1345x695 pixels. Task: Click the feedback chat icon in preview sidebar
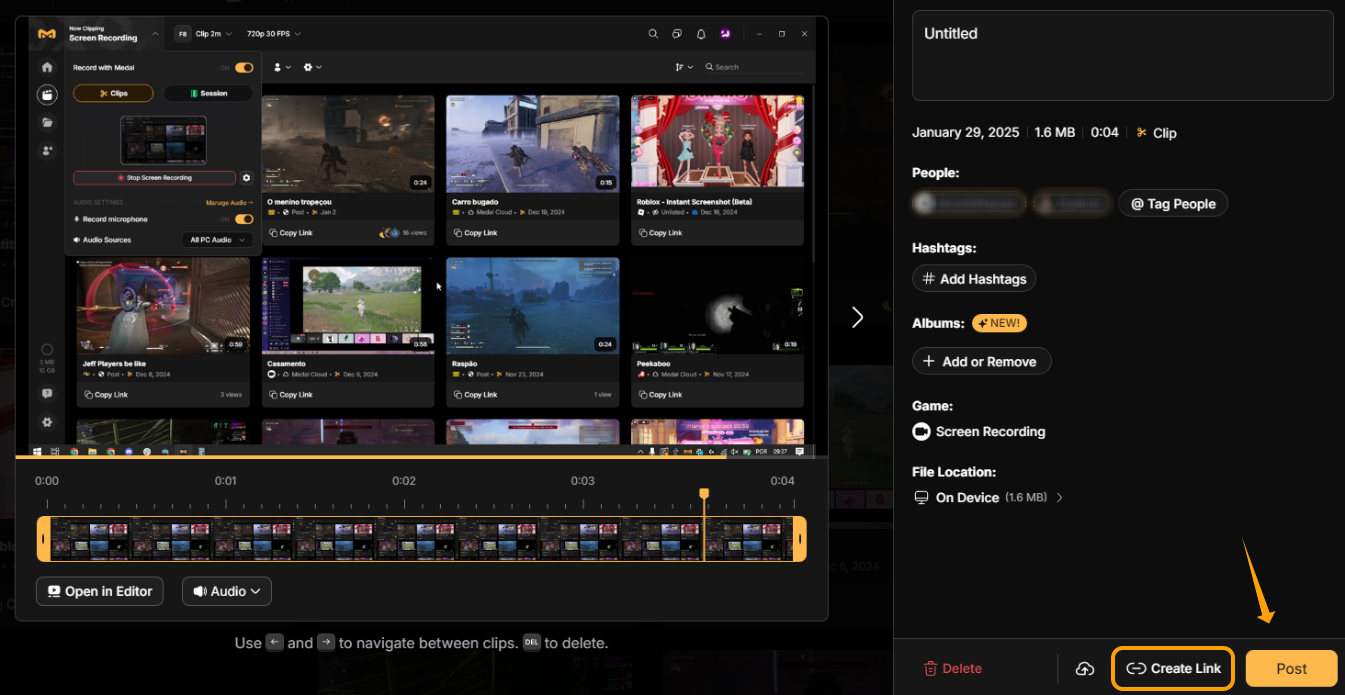(x=47, y=394)
